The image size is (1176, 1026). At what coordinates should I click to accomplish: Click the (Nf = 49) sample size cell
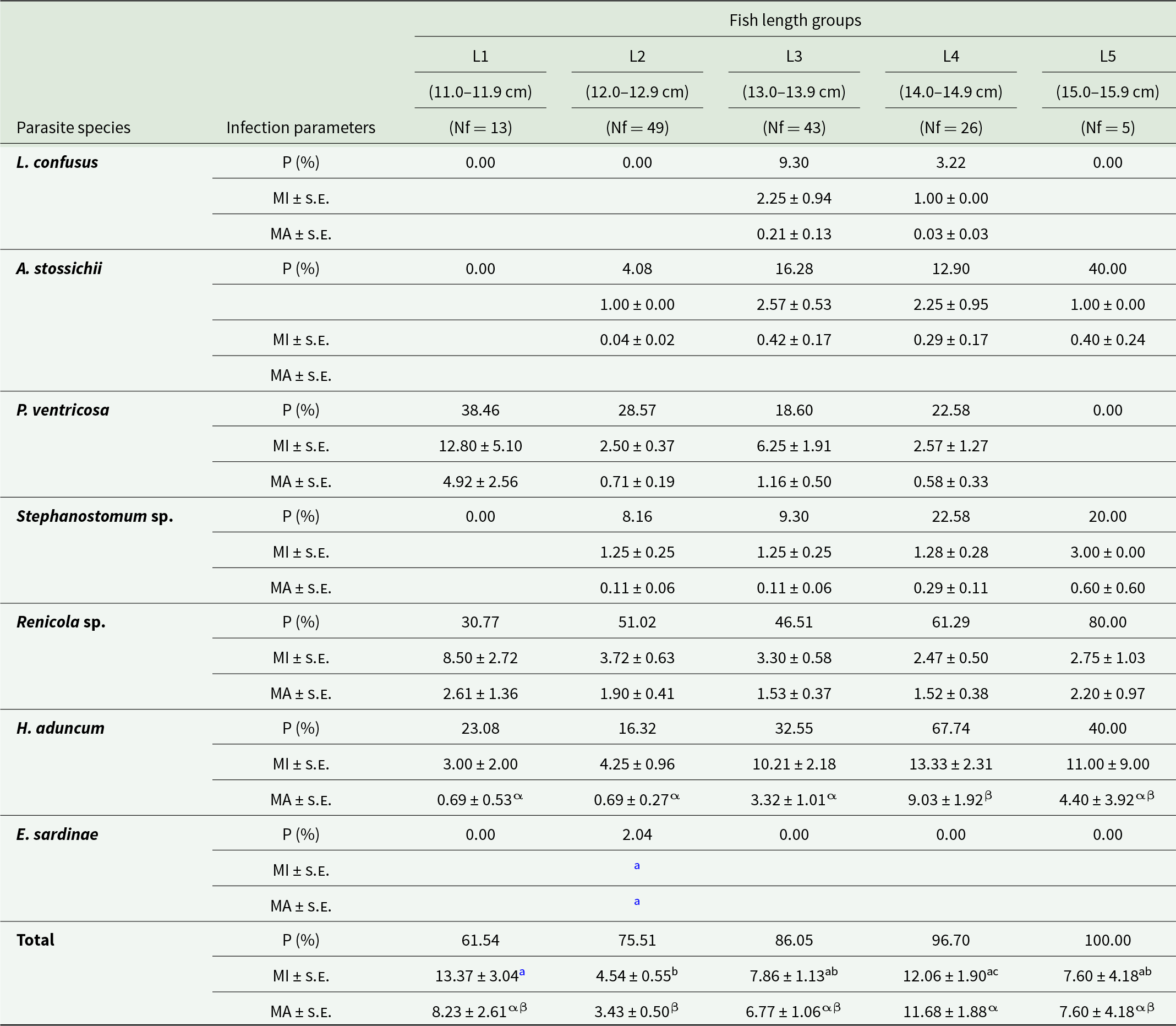637,127
